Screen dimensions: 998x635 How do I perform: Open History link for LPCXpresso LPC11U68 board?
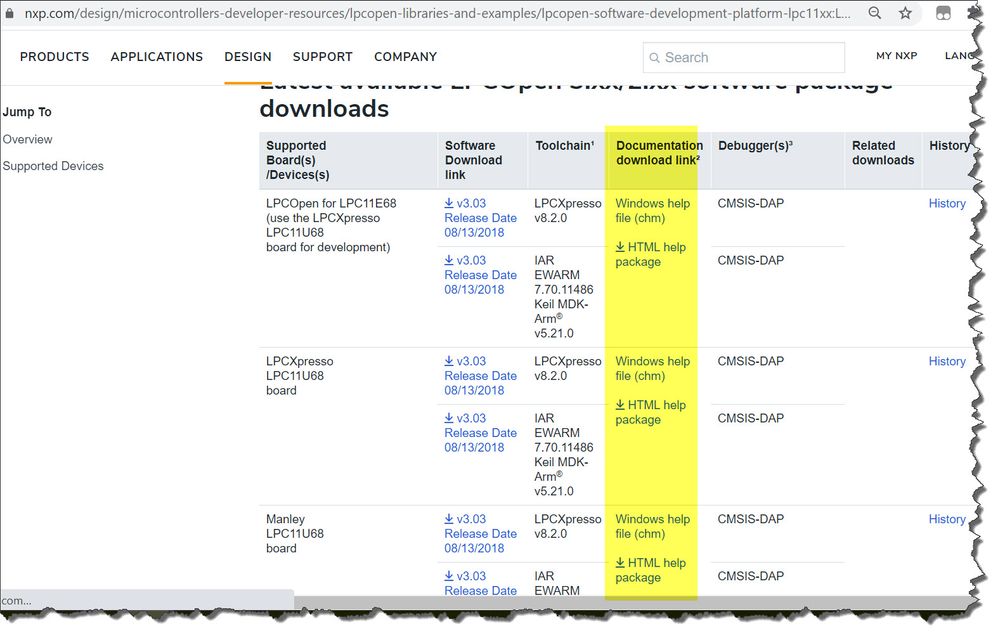point(947,361)
